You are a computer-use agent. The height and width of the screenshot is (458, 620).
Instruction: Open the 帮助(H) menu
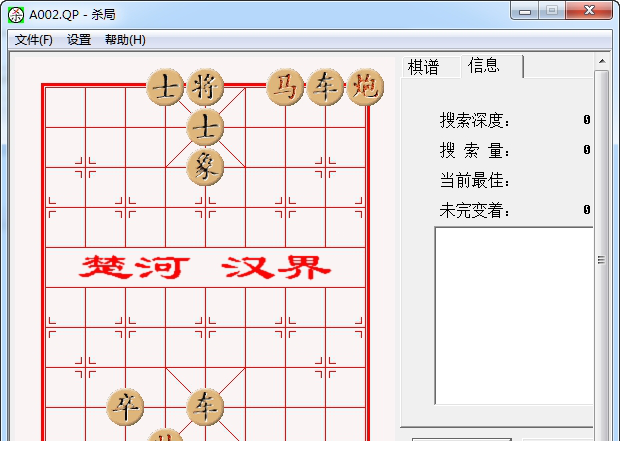tap(125, 40)
